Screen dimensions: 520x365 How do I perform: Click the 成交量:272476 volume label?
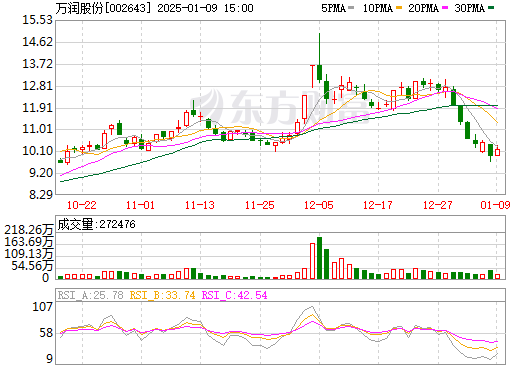tap(97, 224)
